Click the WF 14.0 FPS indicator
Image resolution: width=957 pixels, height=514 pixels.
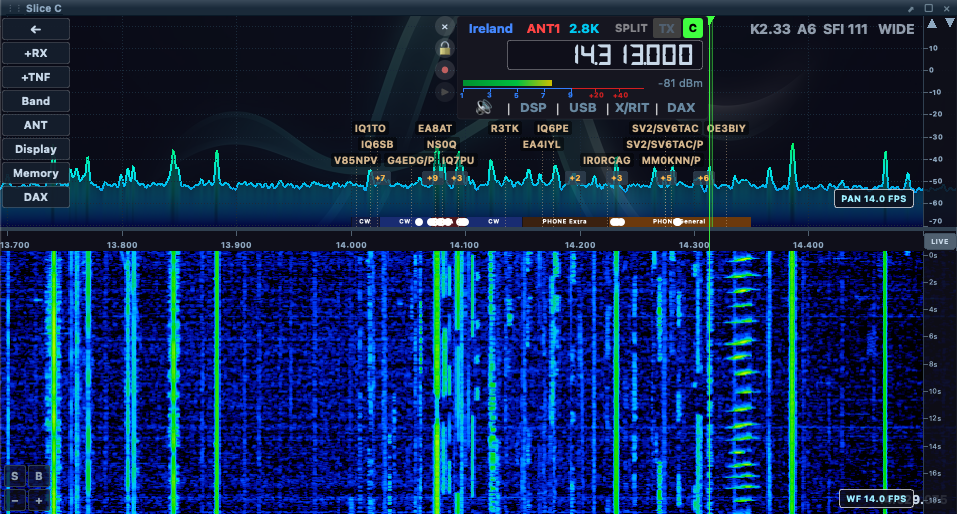click(876, 499)
